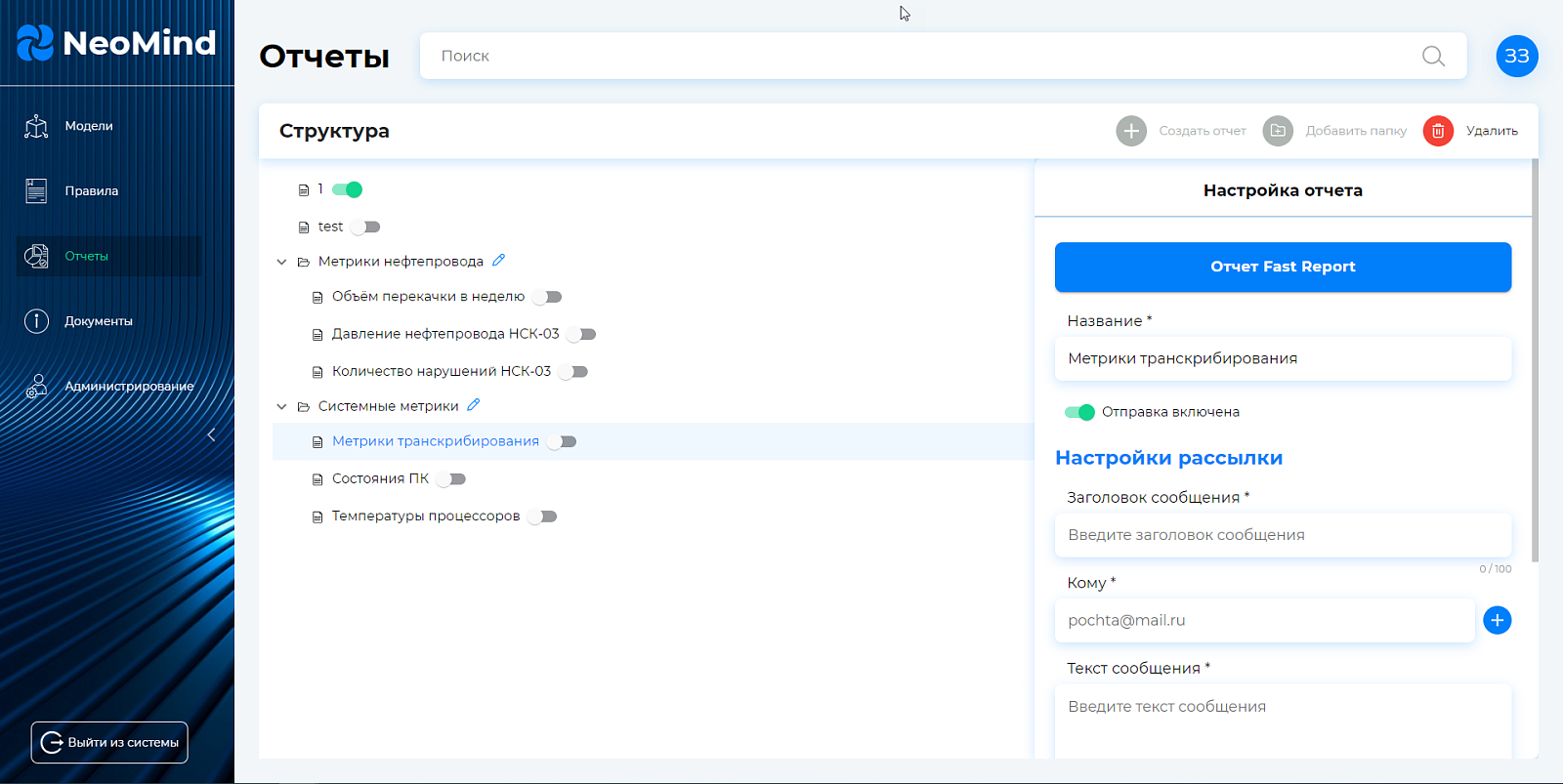
Task: Click the plus icon for Создать отчет
Action: (1131, 131)
